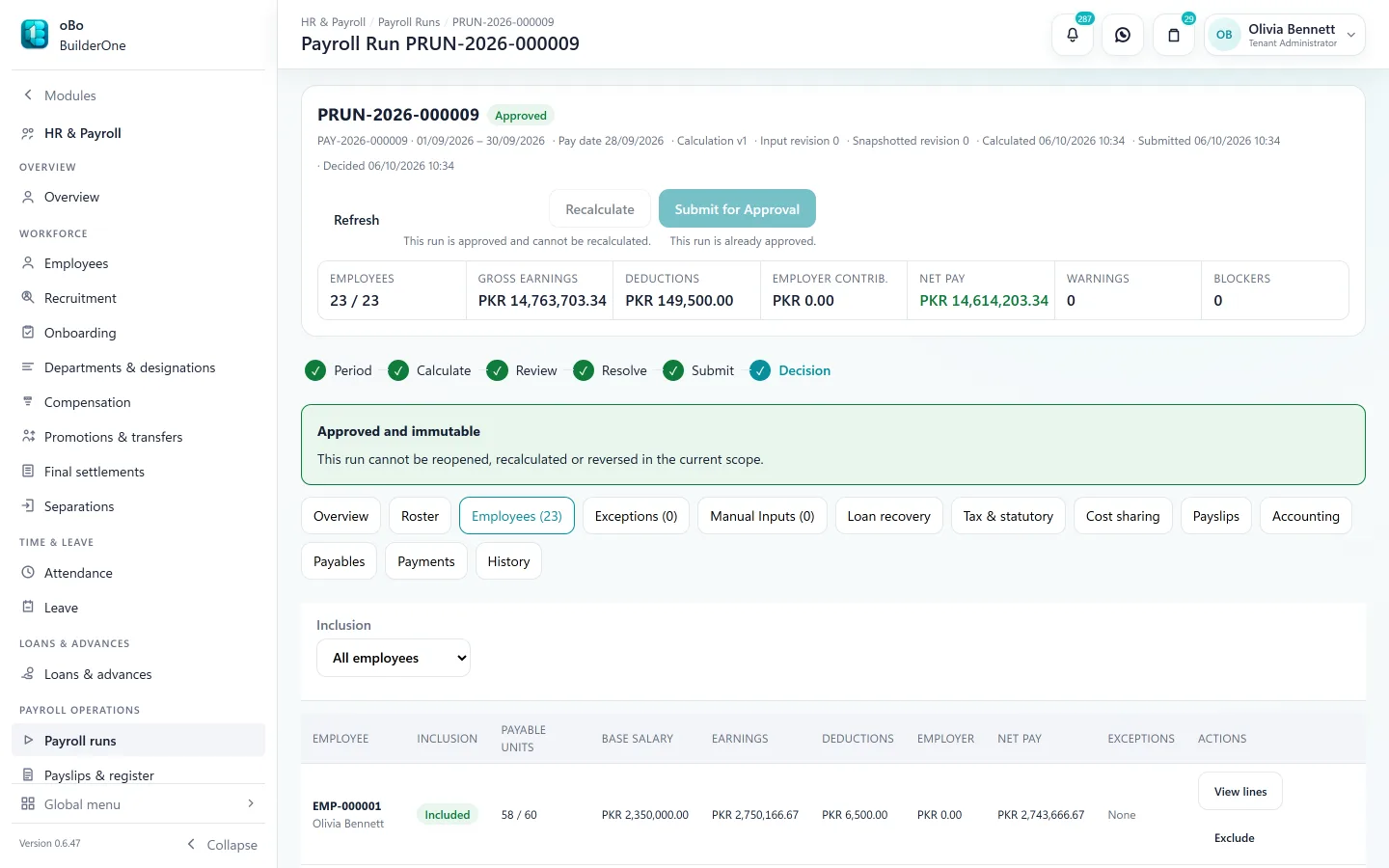The image size is (1389, 868).
Task: Click the Overview person icon in sidebar
Action: coord(28,197)
